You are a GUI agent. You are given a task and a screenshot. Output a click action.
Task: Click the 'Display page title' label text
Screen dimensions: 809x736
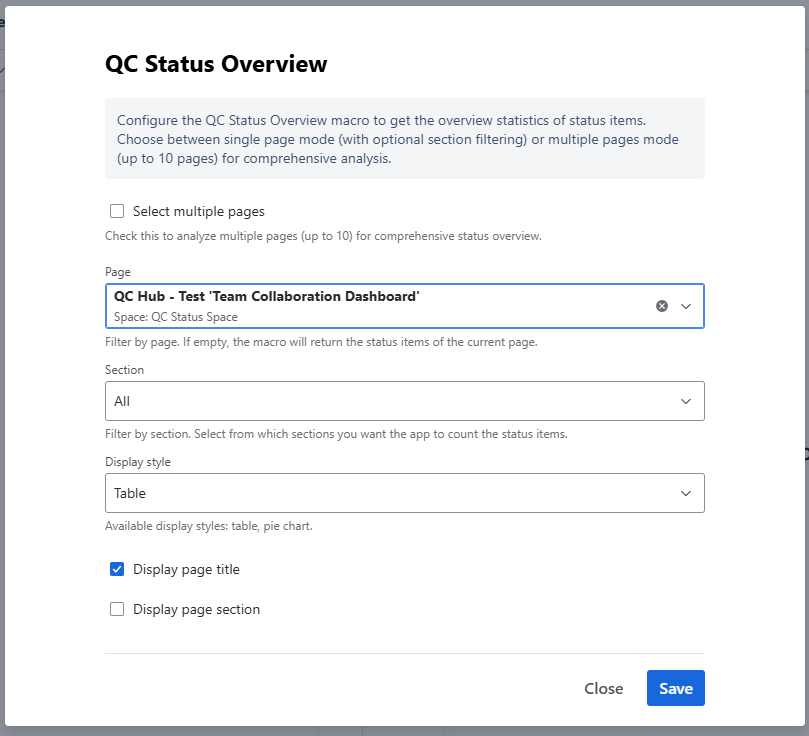[x=186, y=569]
